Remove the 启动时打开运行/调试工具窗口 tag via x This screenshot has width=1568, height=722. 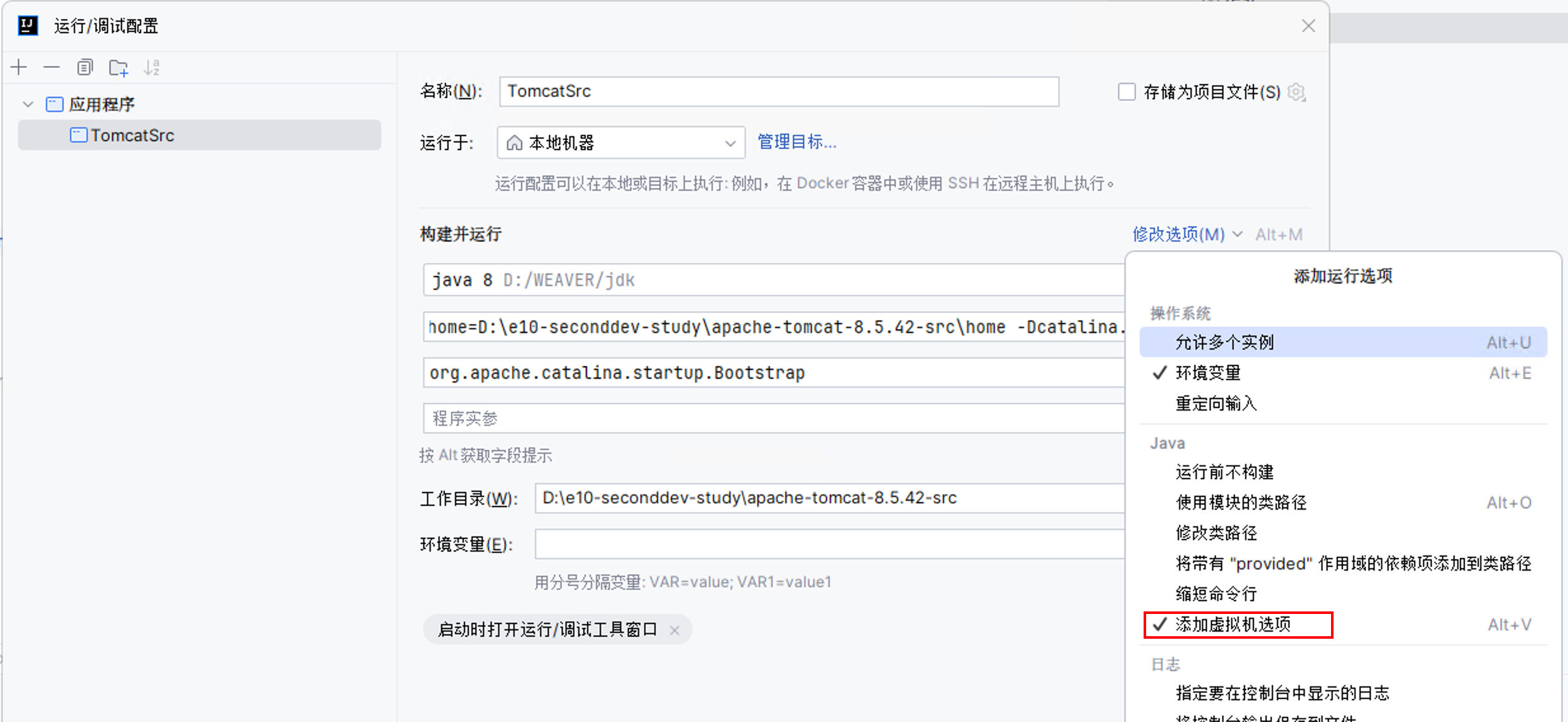[675, 630]
